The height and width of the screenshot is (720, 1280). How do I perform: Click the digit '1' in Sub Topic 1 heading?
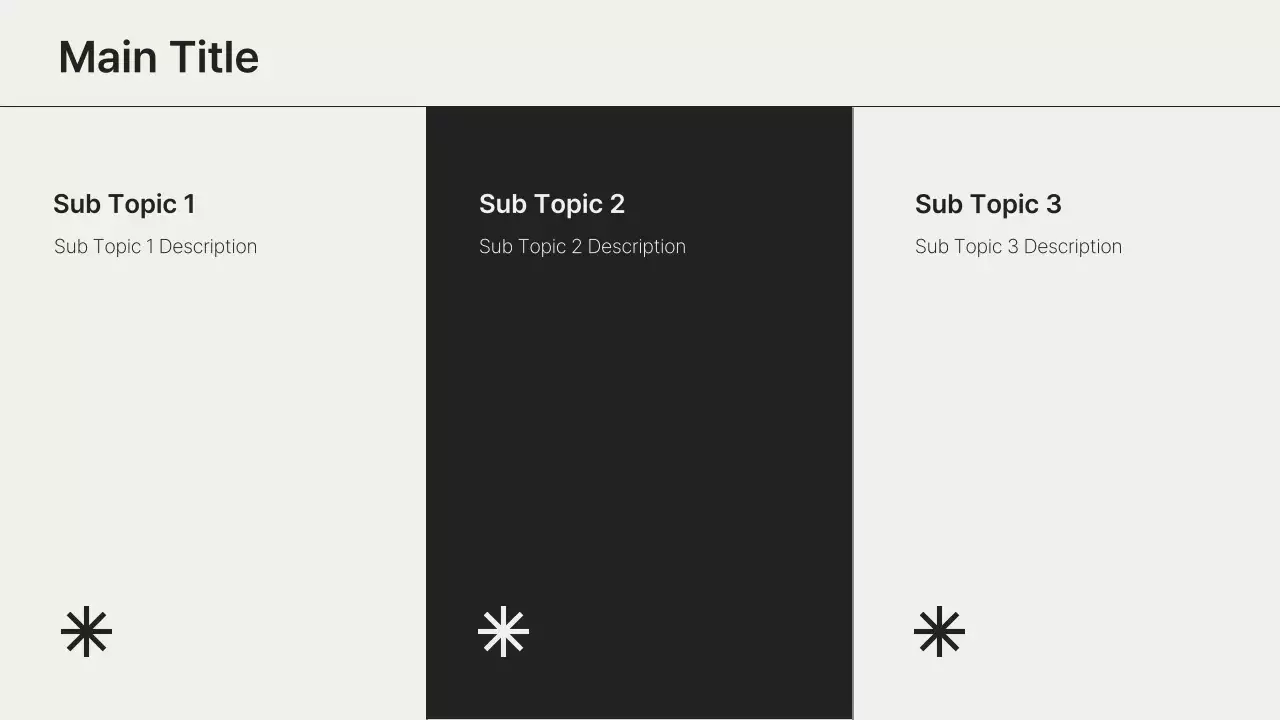pyautogui.click(x=190, y=204)
